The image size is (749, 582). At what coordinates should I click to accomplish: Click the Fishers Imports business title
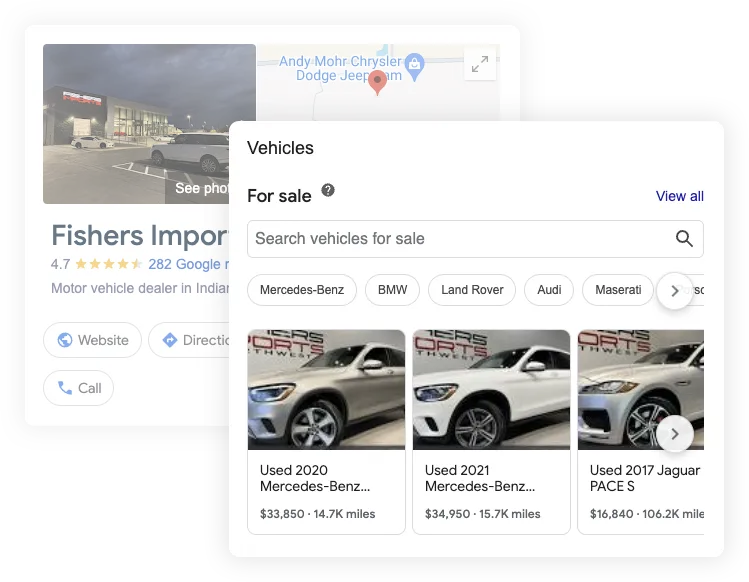(140, 236)
